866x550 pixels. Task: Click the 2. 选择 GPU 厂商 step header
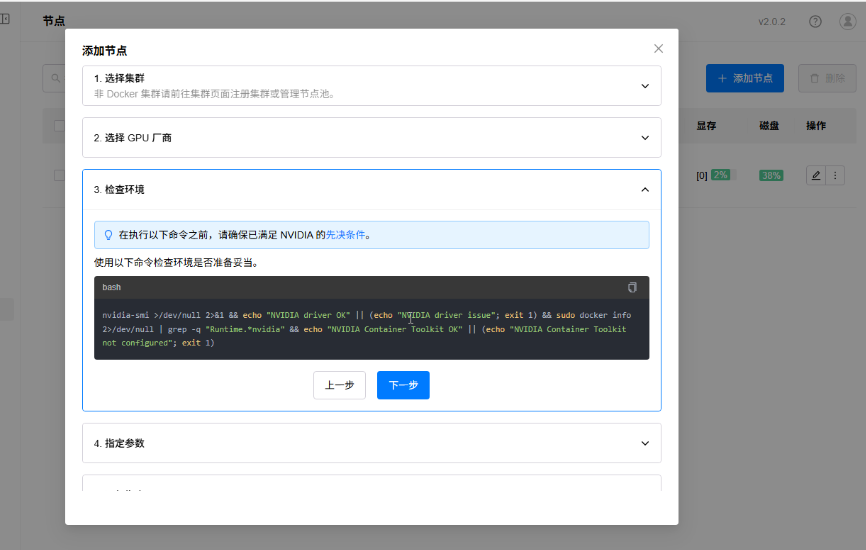pos(372,138)
